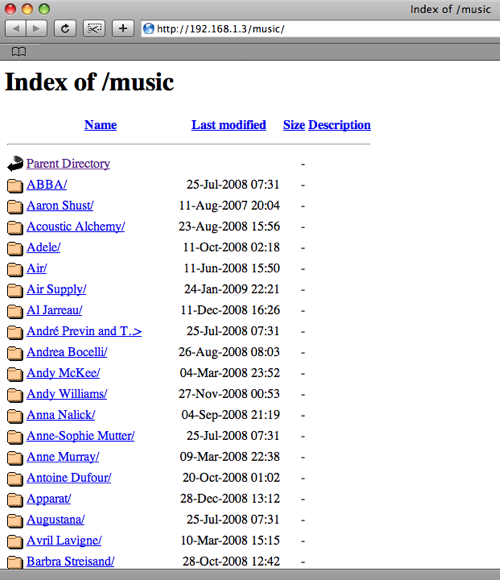Viewport: 500px width, 580px height.
Task: Sort by the Description column header
Action: coord(339,125)
